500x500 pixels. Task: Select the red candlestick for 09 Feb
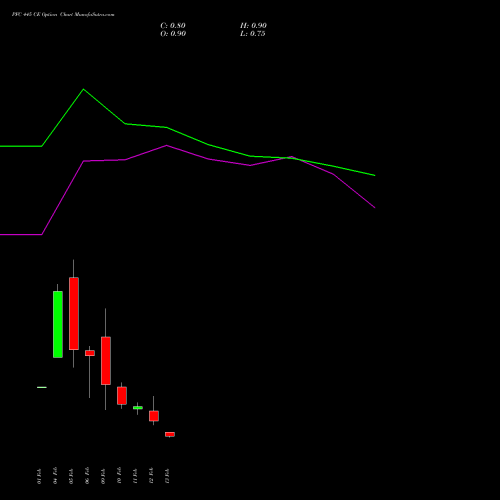[106, 361]
